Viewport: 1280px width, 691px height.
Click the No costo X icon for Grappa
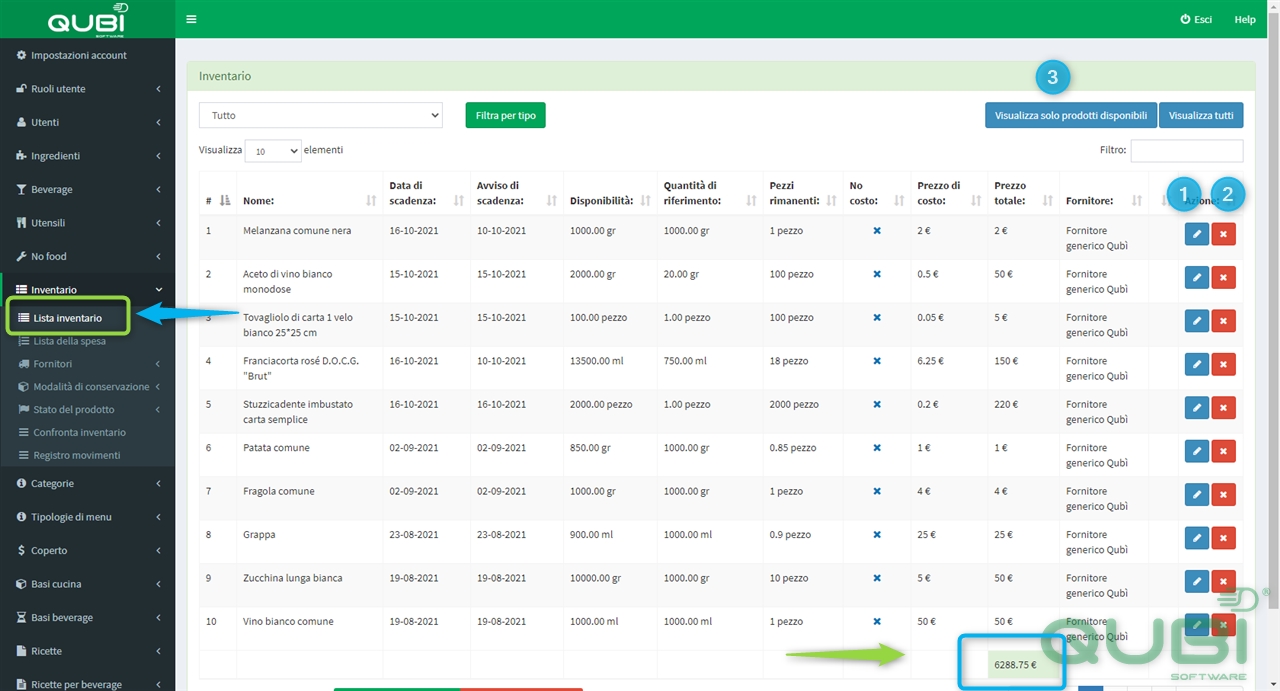click(x=877, y=534)
